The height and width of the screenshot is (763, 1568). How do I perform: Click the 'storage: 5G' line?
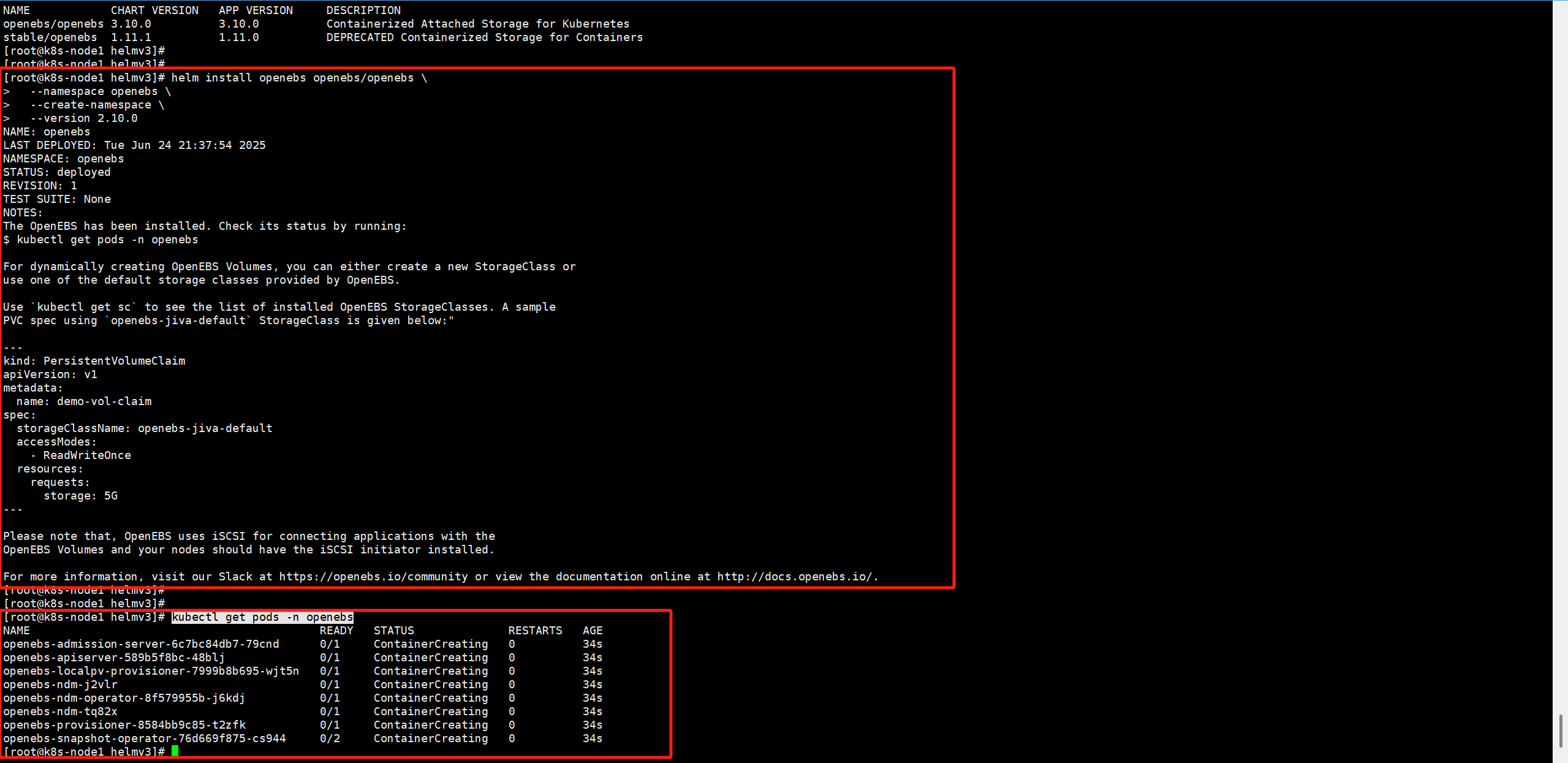click(x=80, y=496)
